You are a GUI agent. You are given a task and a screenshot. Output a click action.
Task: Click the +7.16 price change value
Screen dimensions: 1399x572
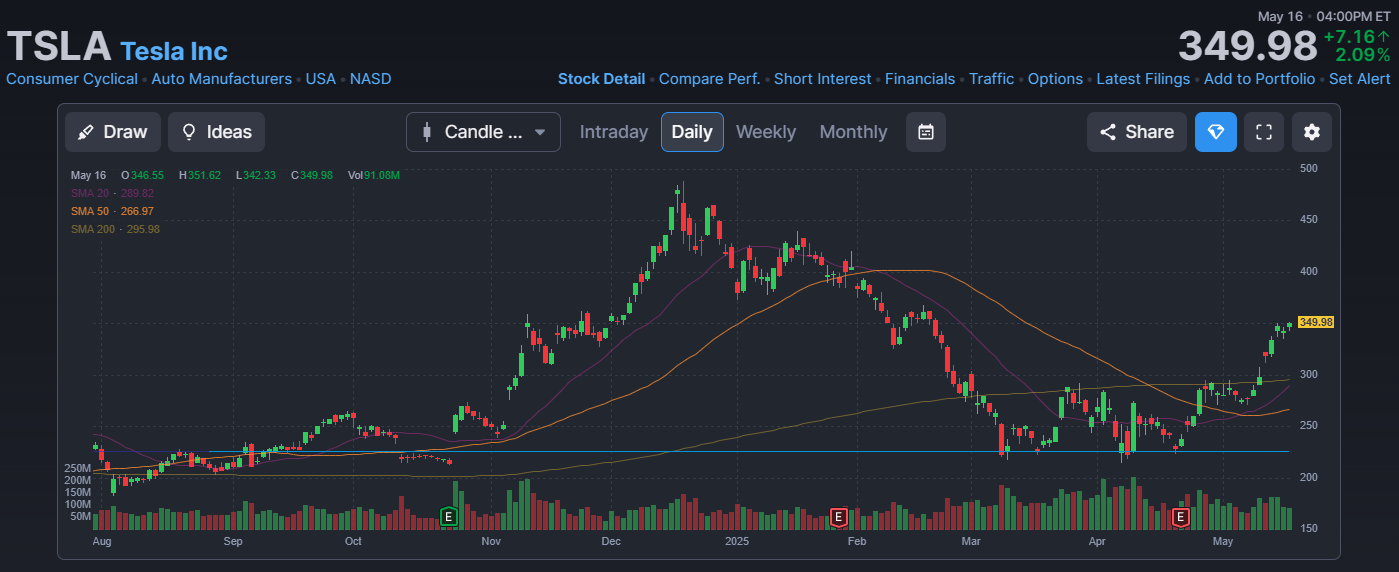coord(1356,36)
